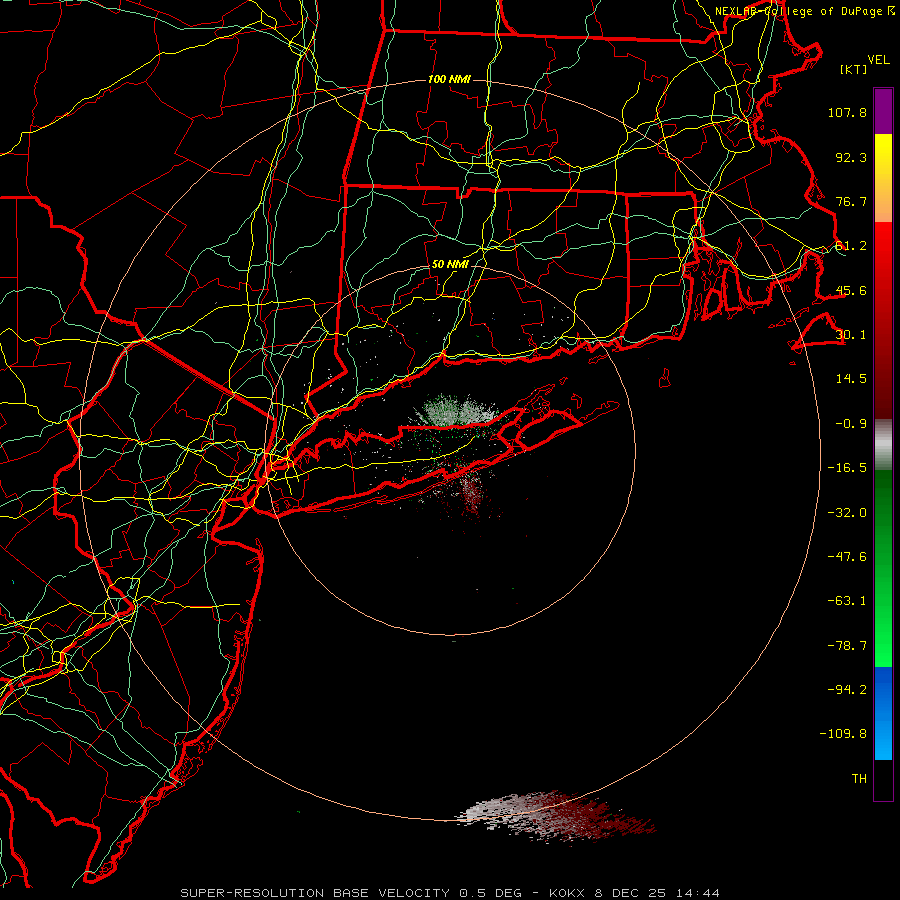900x900 pixels.
Task: Click the 45.6 velocity scale value
Action: (x=851, y=290)
